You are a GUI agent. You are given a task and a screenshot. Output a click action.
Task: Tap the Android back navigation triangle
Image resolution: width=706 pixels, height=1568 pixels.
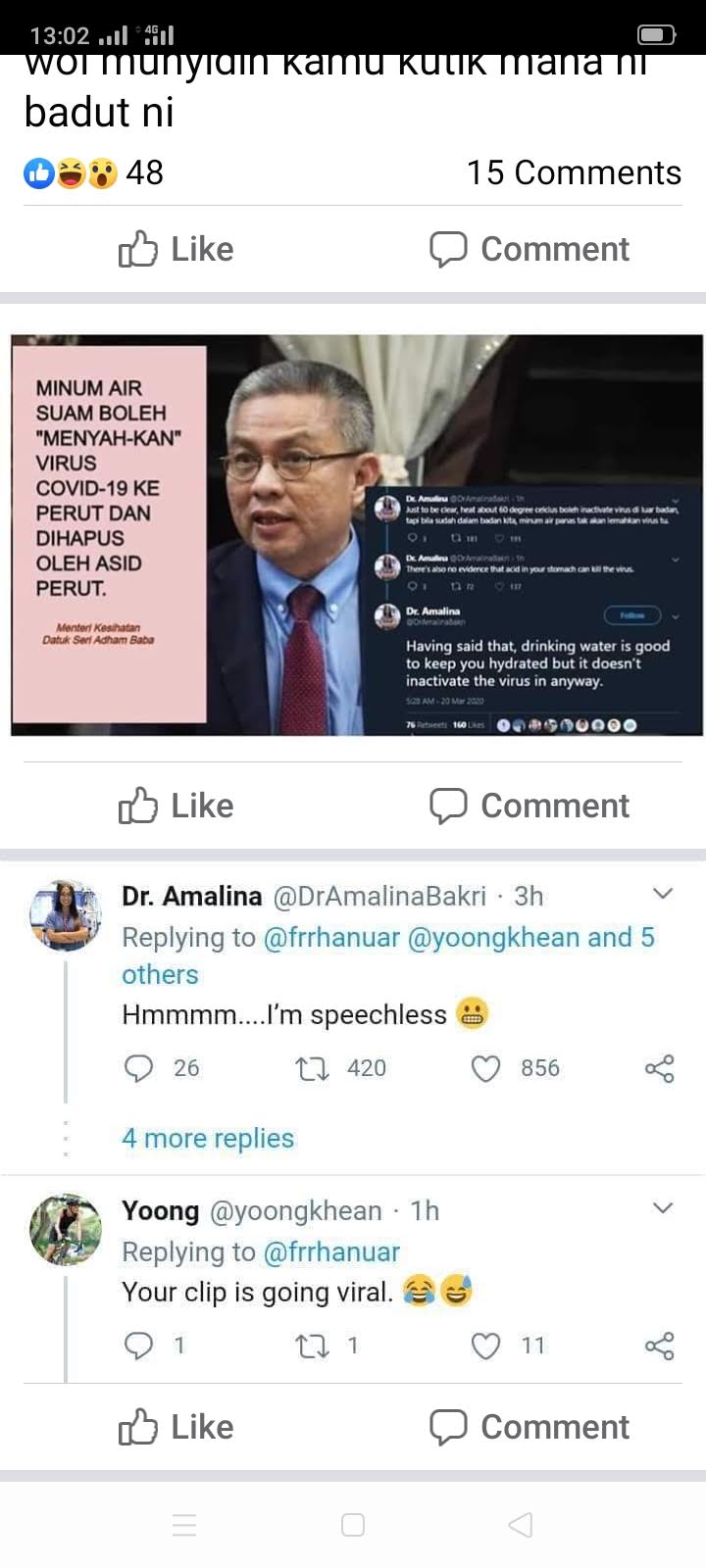(521, 1525)
